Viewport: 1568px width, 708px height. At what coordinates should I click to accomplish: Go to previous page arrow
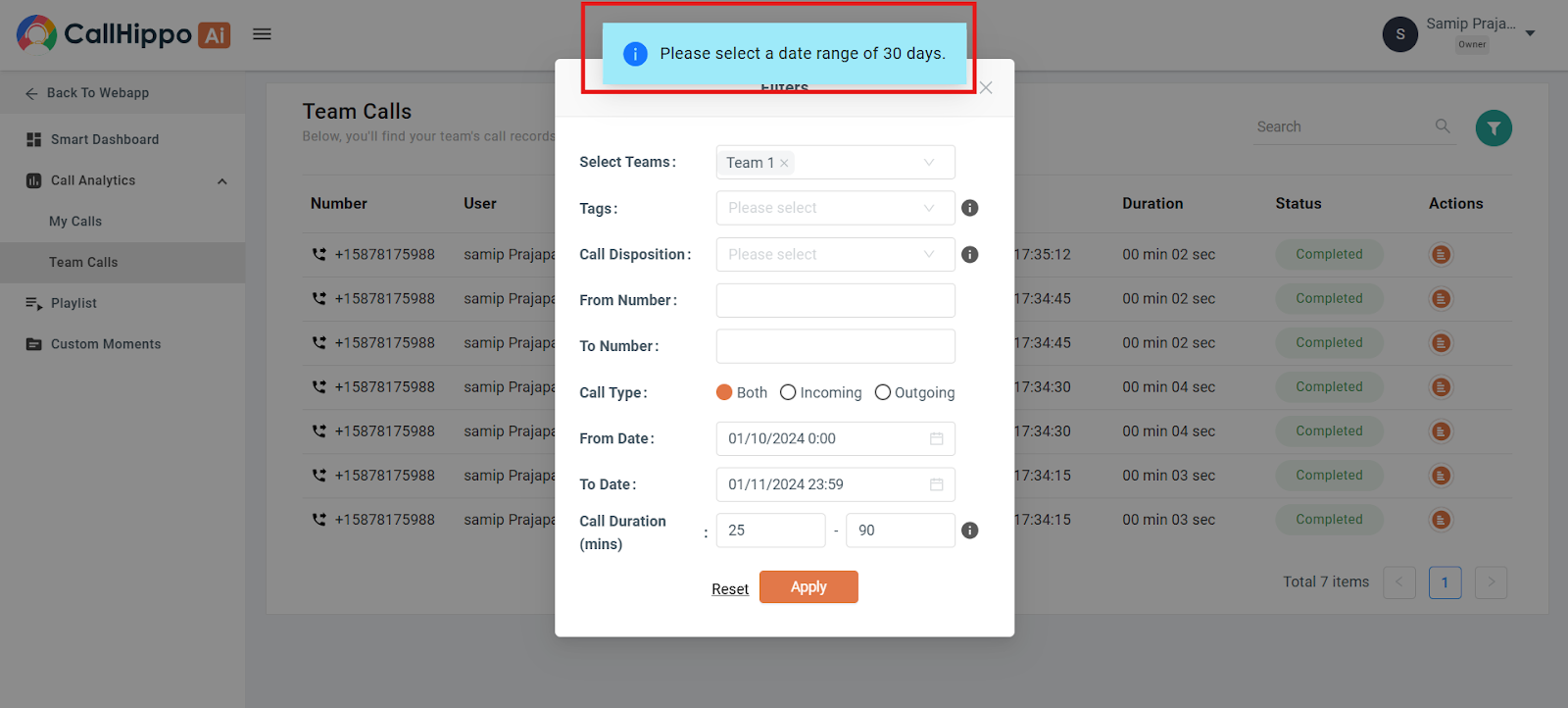(1399, 582)
